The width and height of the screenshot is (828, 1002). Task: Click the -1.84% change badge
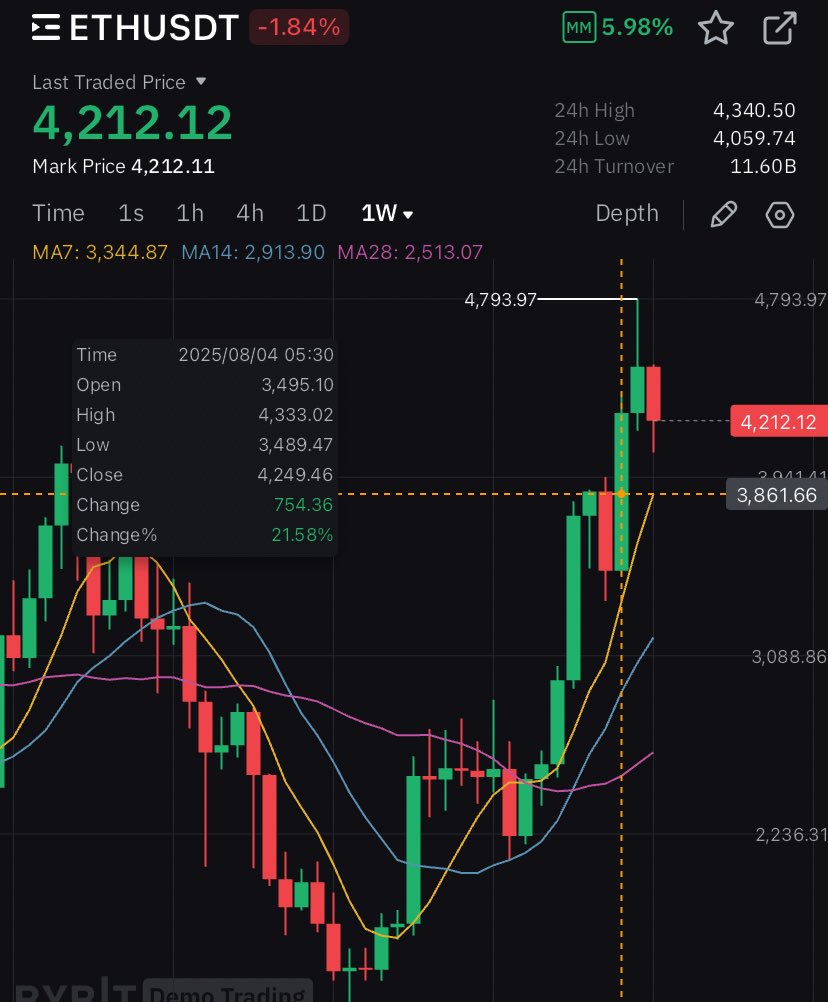click(x=299, y=27)
